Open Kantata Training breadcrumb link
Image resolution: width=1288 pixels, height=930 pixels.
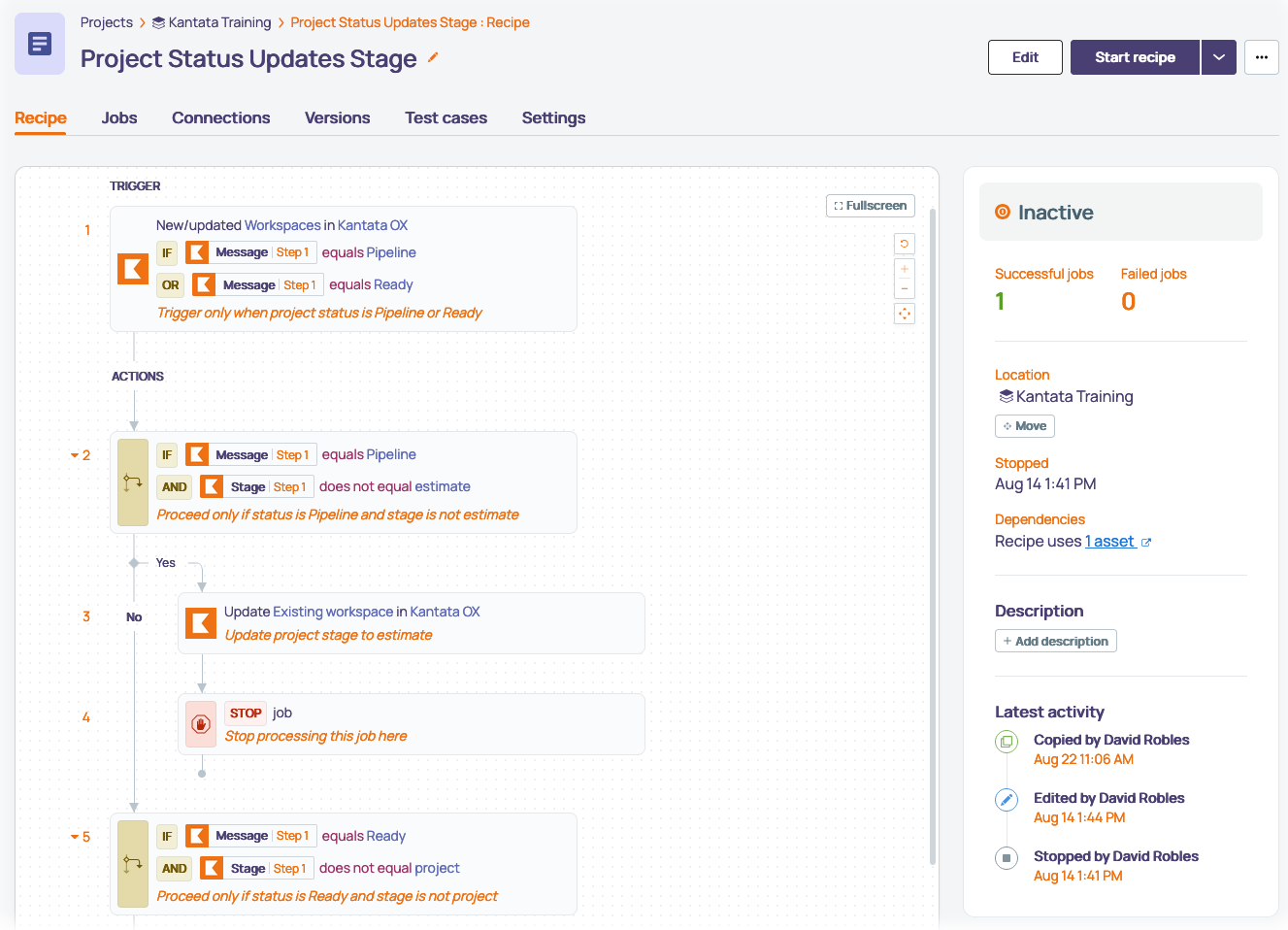click(x=219, y=22)
